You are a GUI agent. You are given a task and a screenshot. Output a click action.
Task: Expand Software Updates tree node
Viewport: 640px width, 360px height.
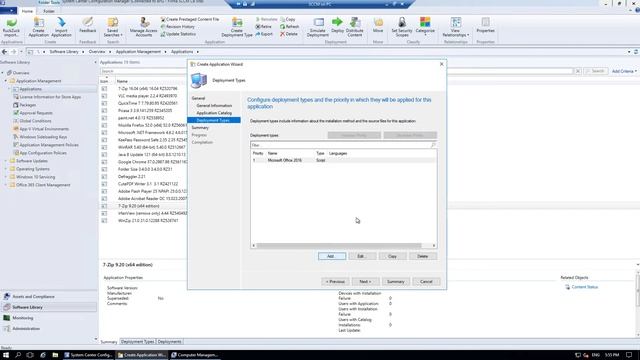(6, 161)
